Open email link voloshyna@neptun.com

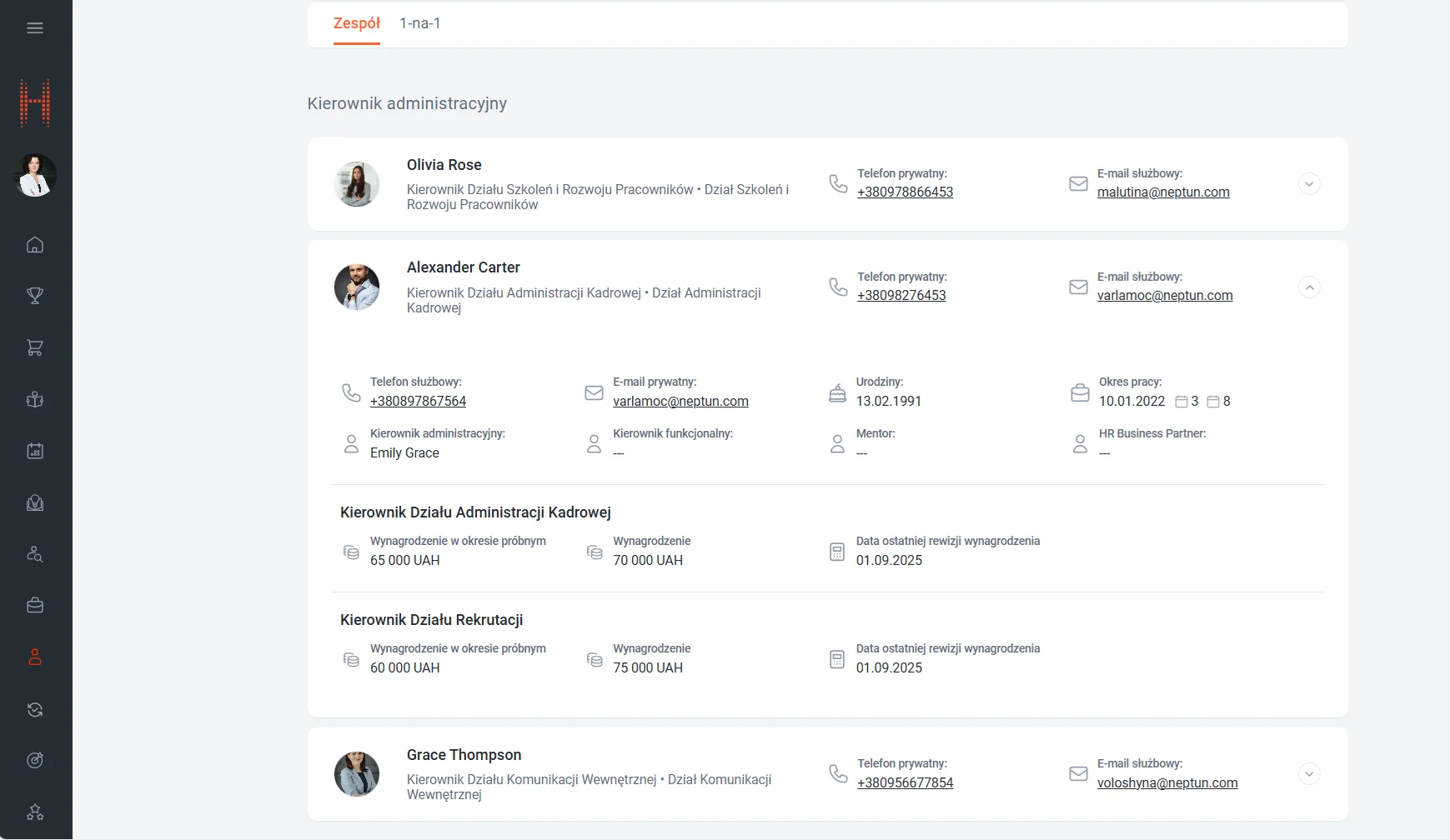pyautogui.click(x=1167, y=783)
